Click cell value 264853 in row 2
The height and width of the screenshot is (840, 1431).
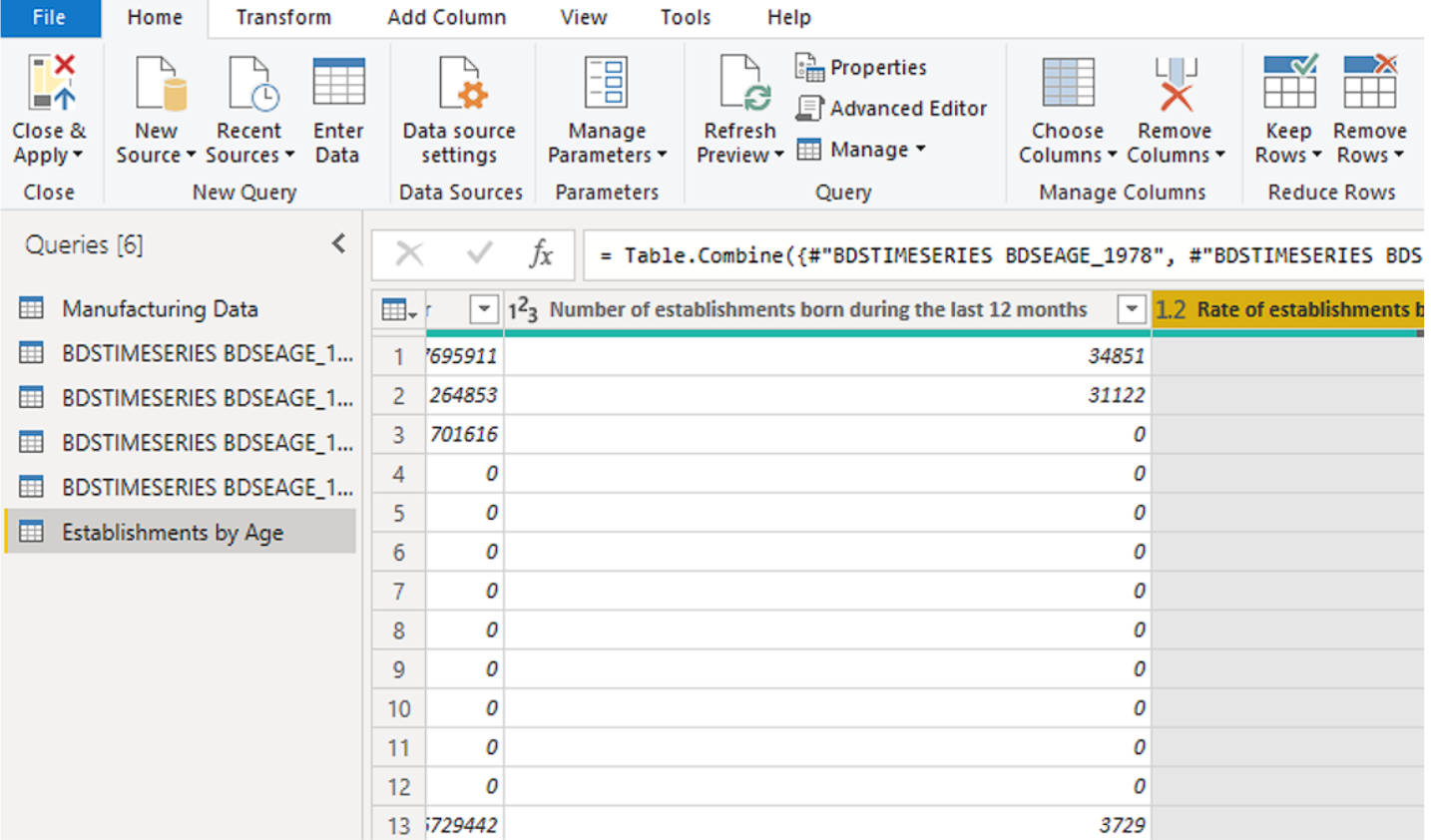pyautogui.click(x=464, y=395)
